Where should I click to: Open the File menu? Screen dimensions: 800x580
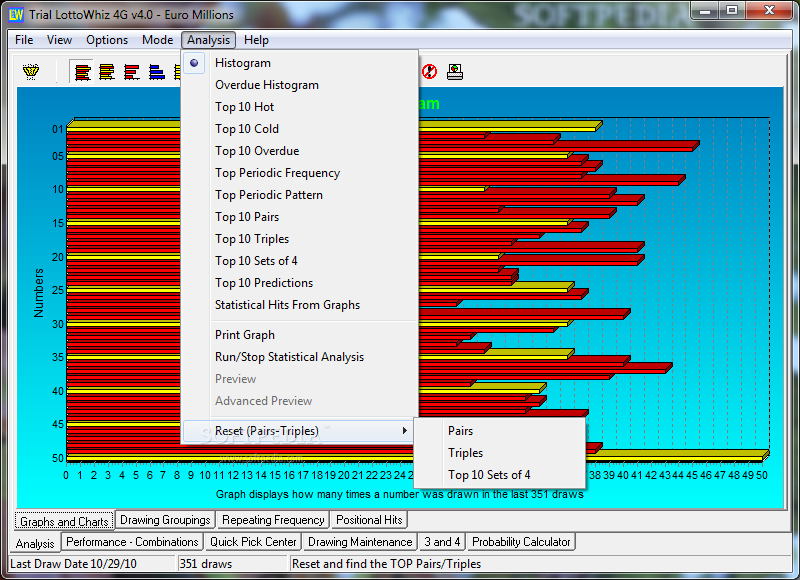click(24, 40)
